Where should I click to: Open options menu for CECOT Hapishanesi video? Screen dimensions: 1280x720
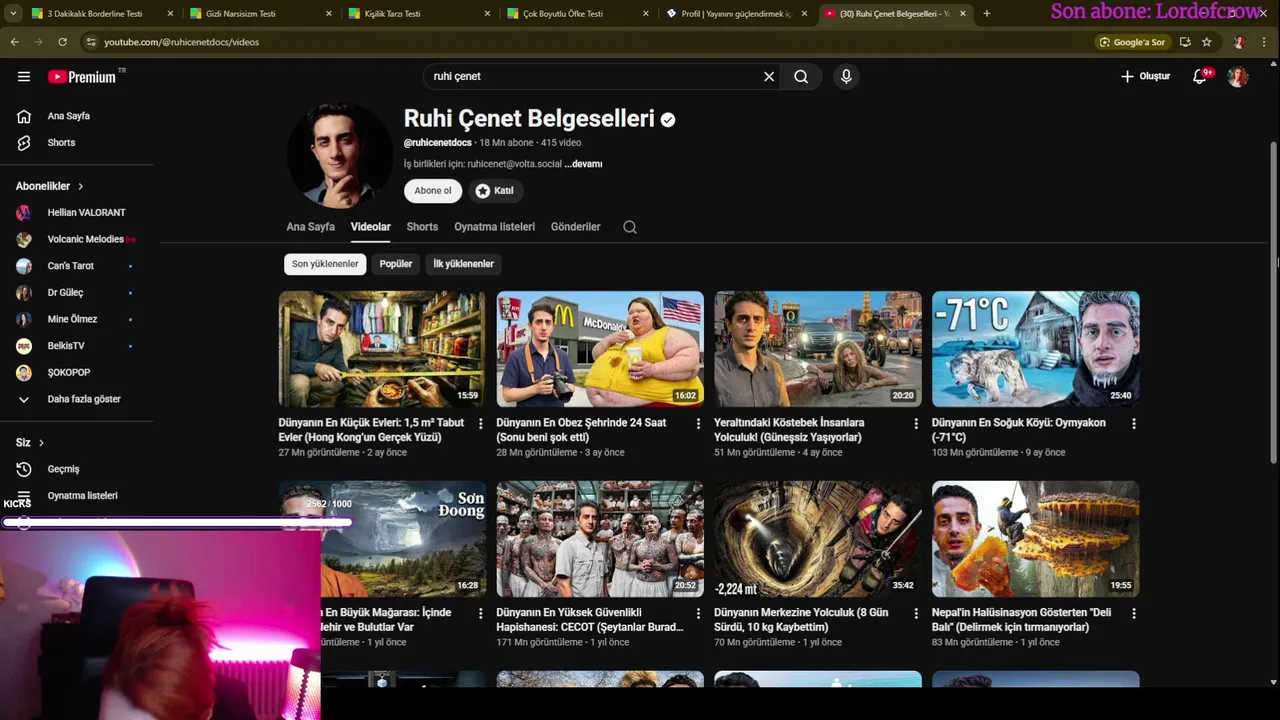coord(698,614)
